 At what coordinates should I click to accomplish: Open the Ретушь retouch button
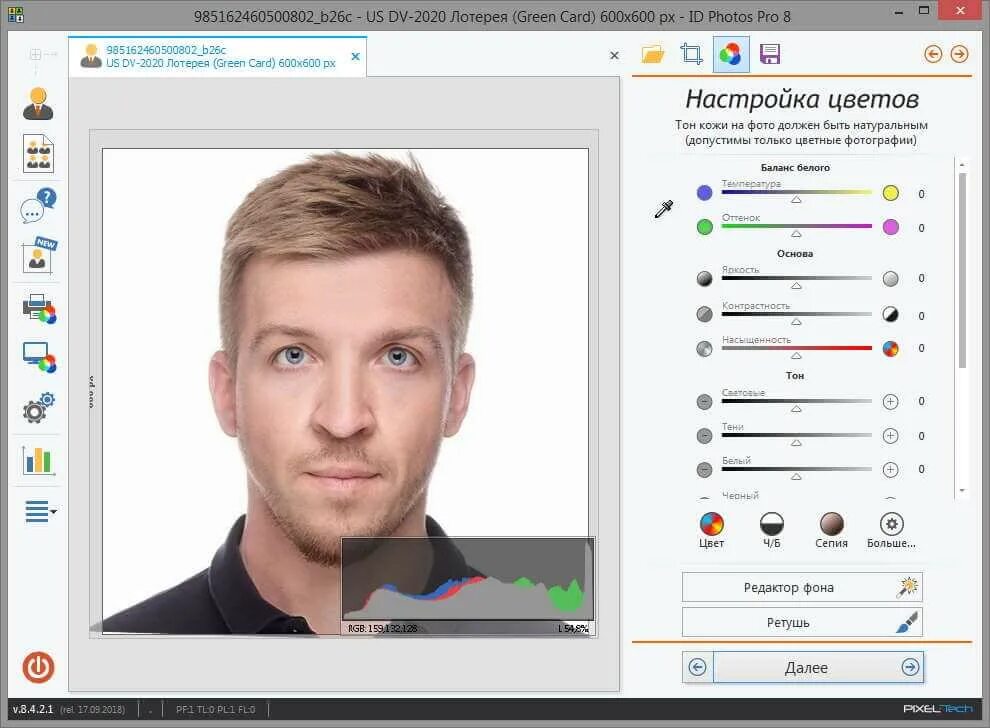802,623
